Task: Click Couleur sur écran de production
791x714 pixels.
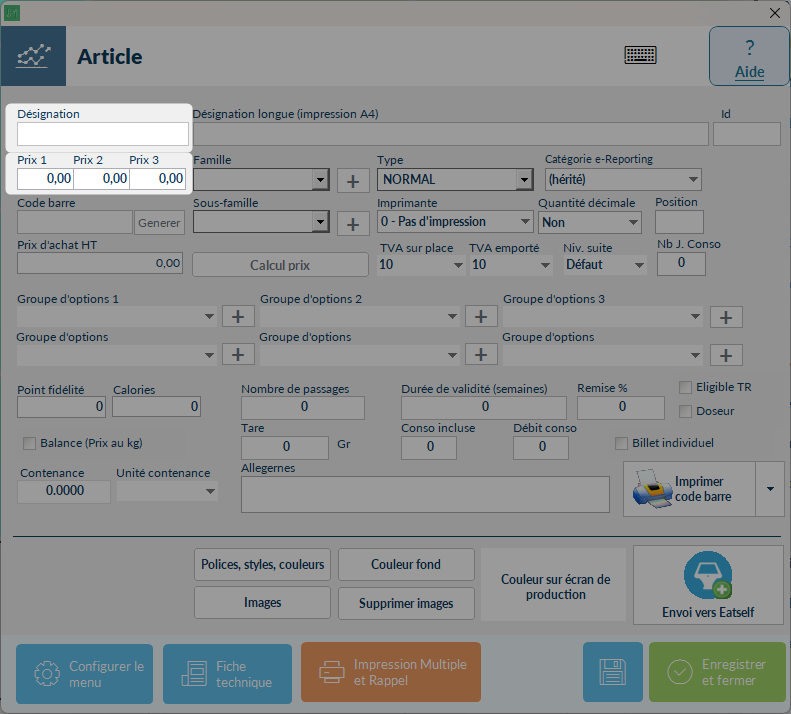Action: (555, 585)
